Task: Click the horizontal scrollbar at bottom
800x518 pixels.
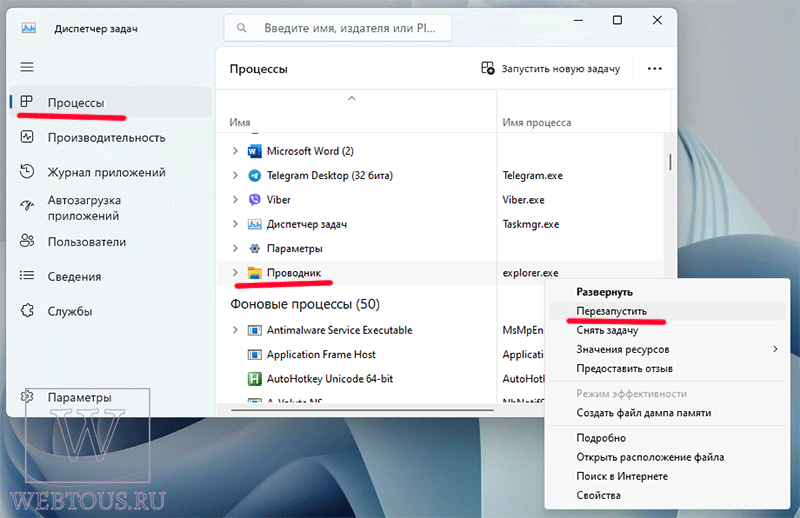Action: coord(362,410)
